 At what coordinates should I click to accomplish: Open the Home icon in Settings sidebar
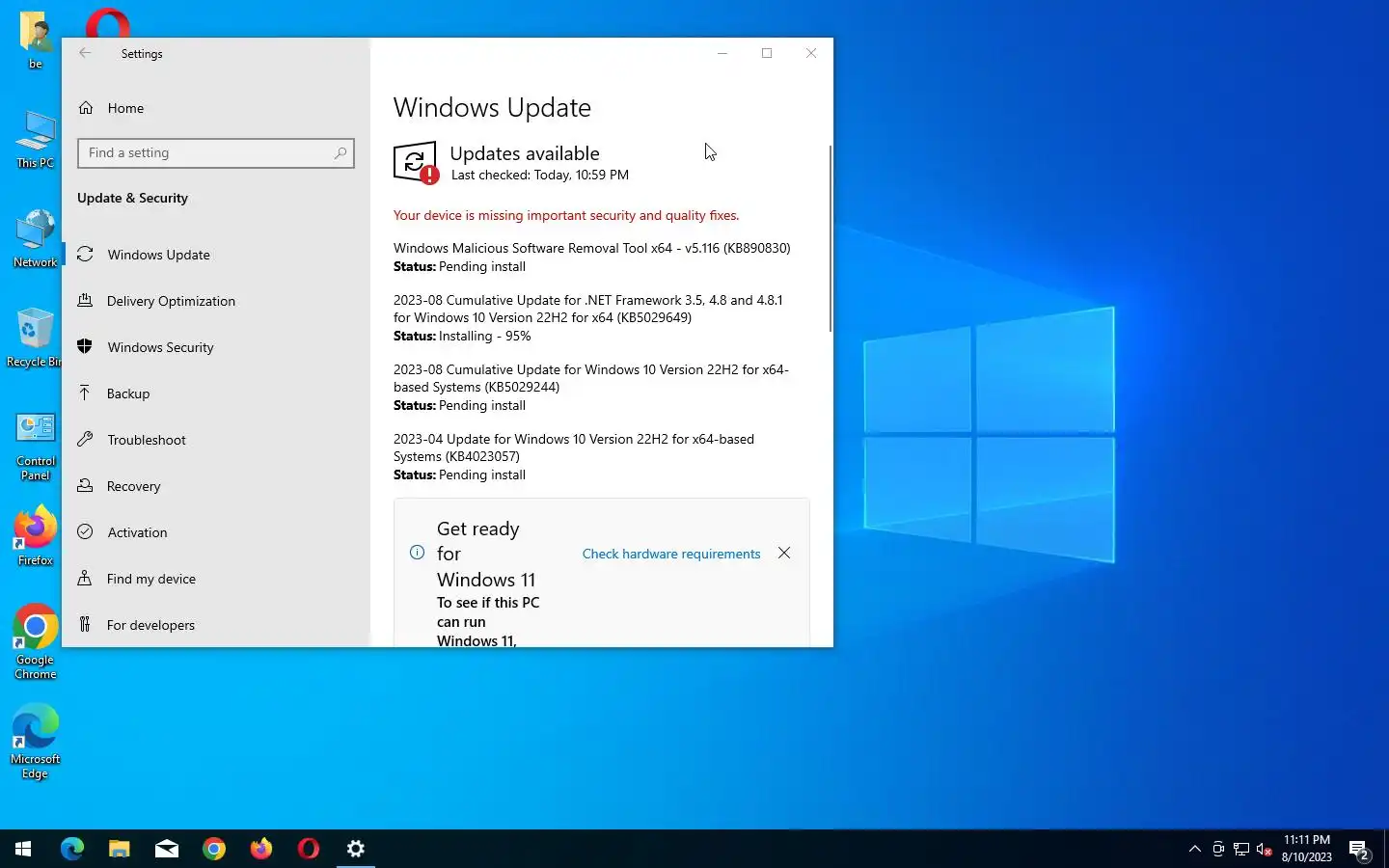86,108
